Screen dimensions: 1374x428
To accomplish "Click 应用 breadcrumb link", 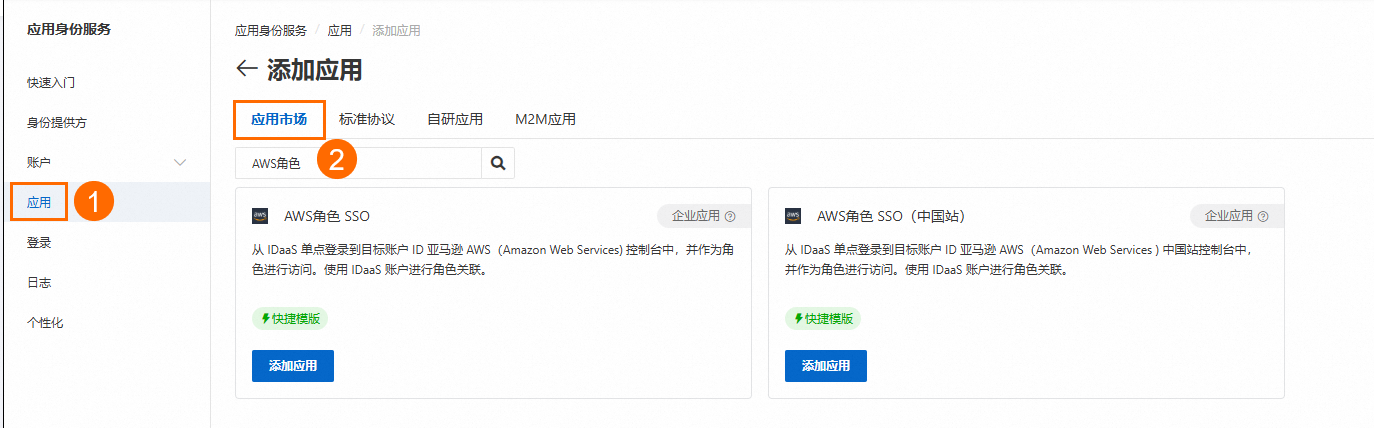I will [340, 31].
